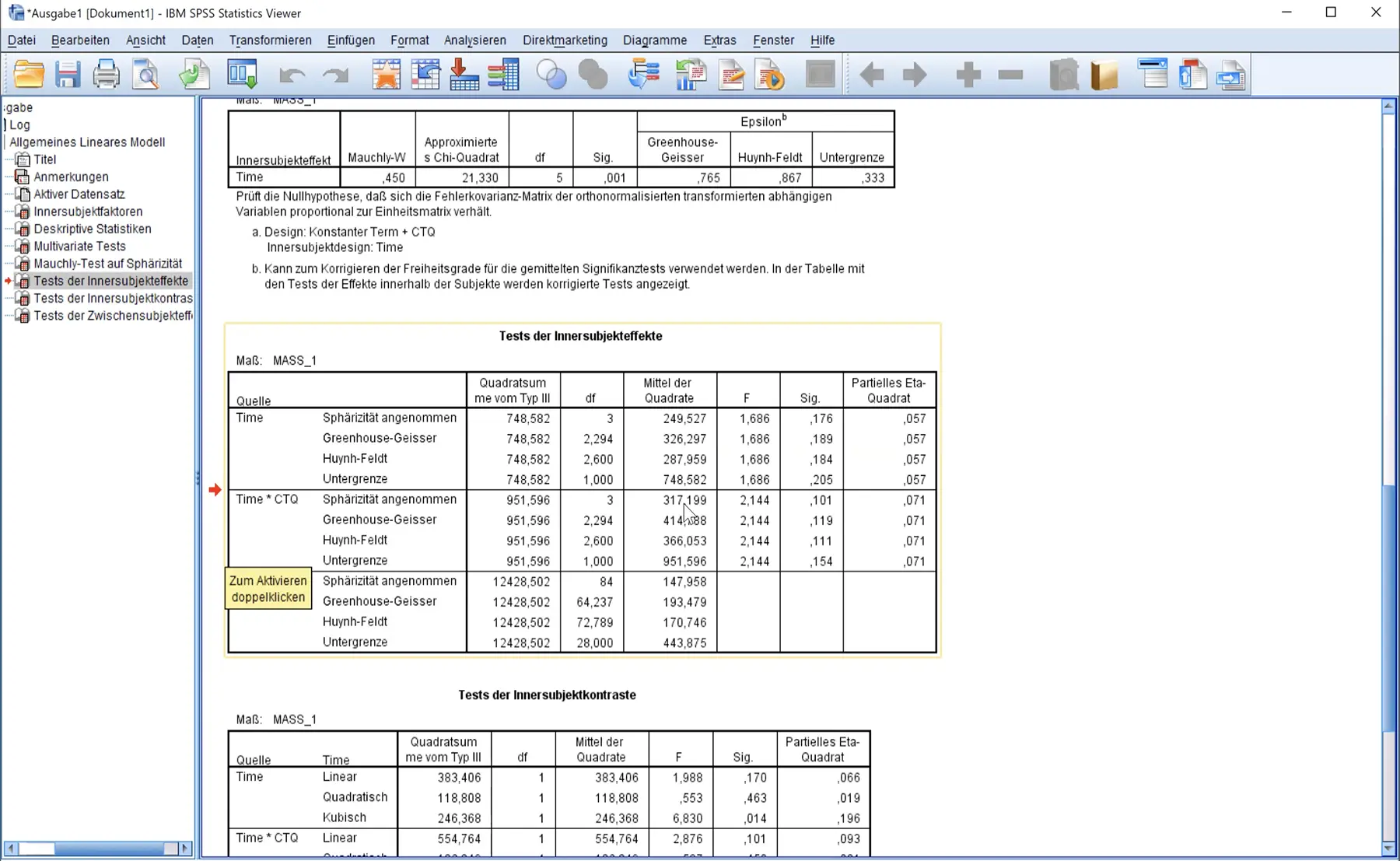Click the Redo arrow icon

(335, 75)
